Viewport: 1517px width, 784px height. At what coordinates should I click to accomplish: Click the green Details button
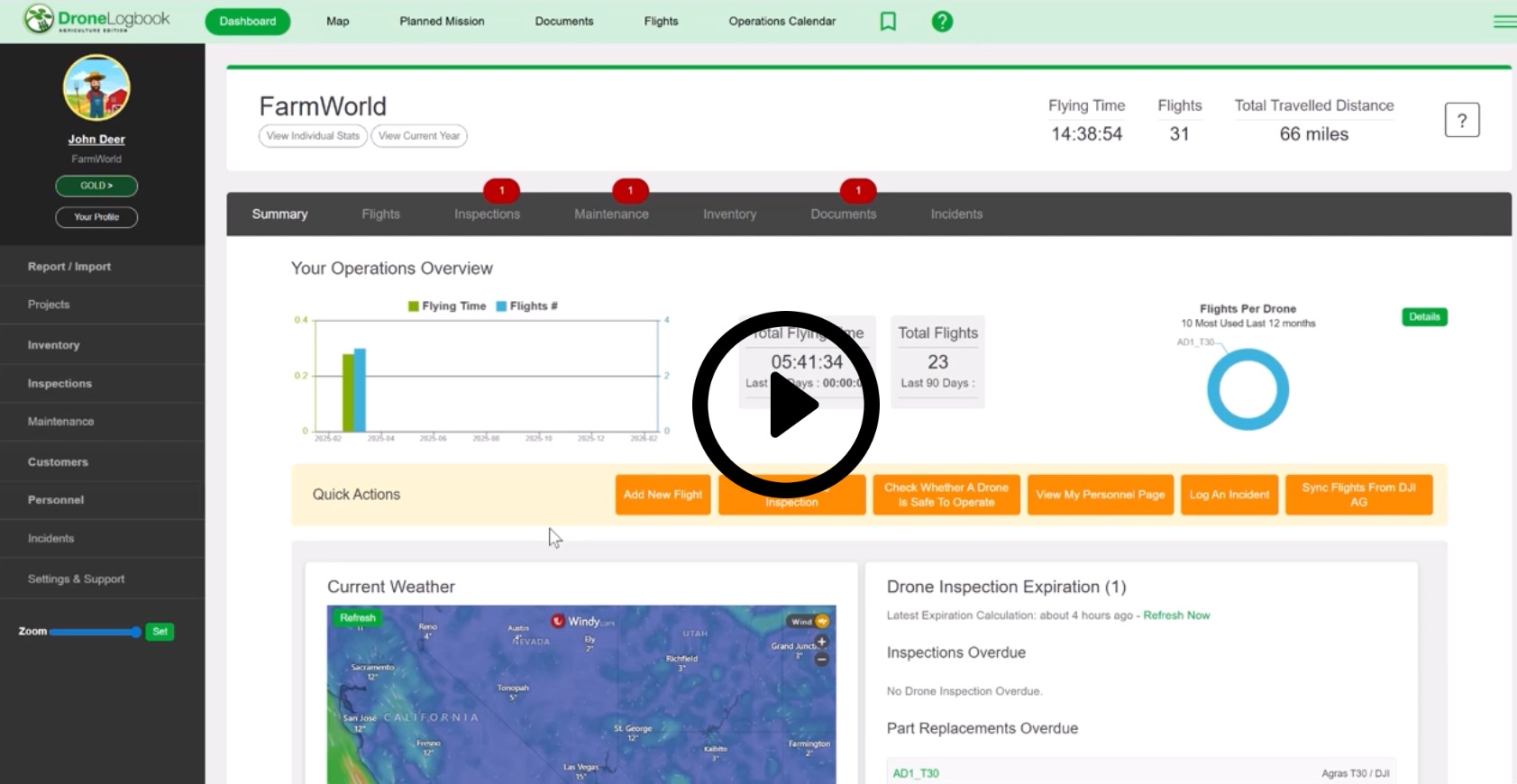(x=1424, y=317)
